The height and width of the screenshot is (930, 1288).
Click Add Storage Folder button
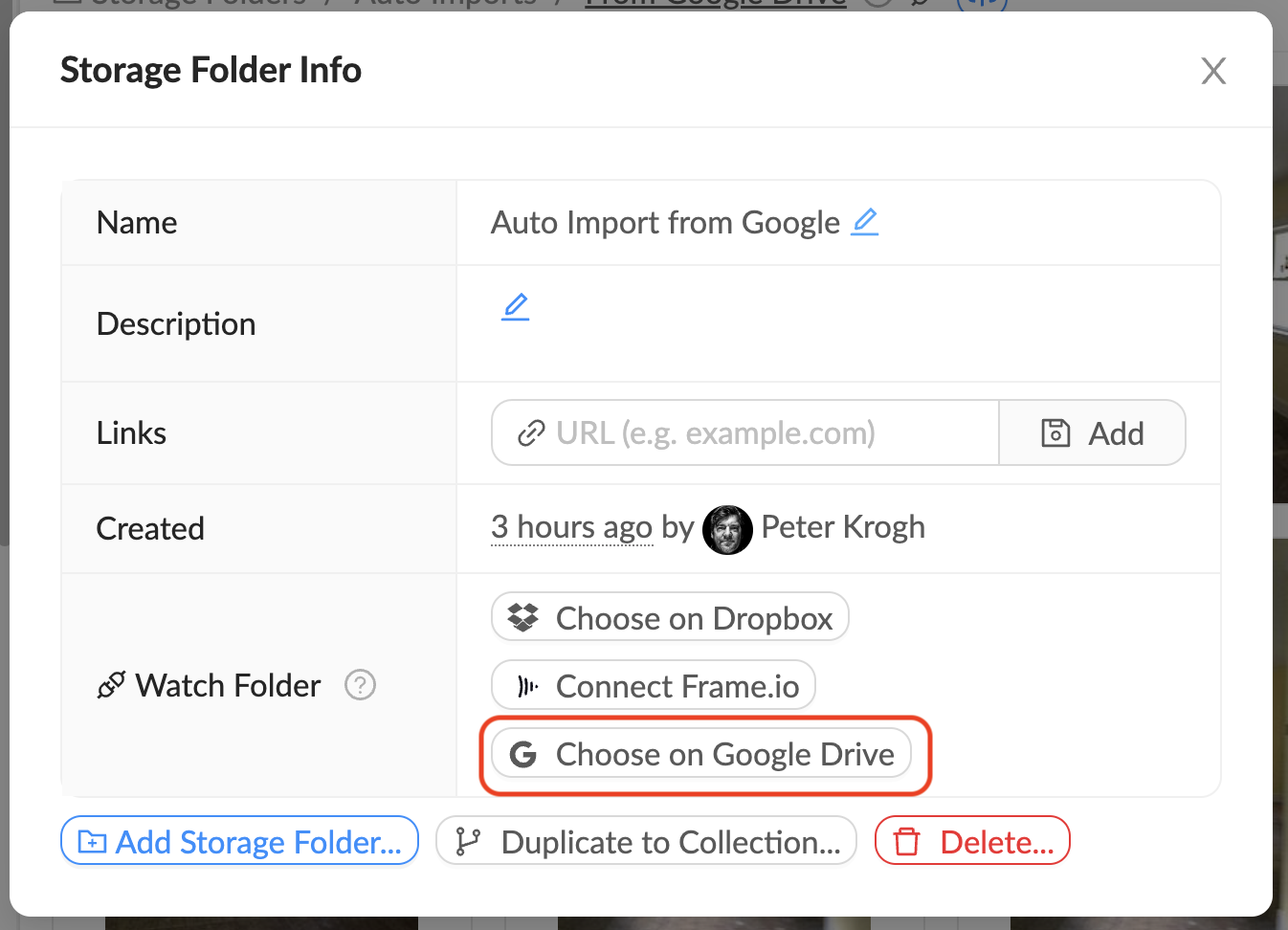coord(239,841)
